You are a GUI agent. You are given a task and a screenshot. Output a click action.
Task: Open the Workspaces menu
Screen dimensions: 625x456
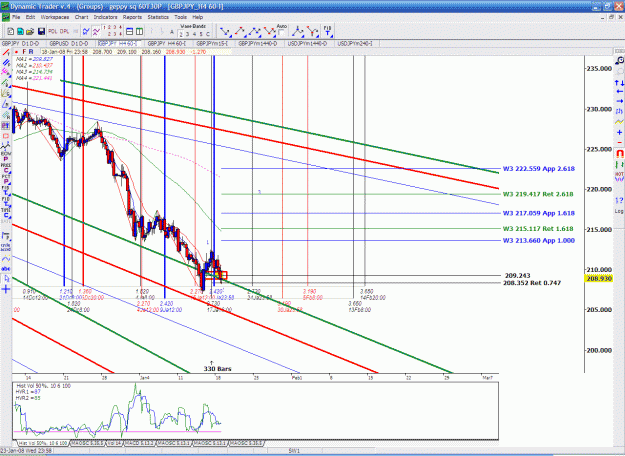click(x=55, y=17)
